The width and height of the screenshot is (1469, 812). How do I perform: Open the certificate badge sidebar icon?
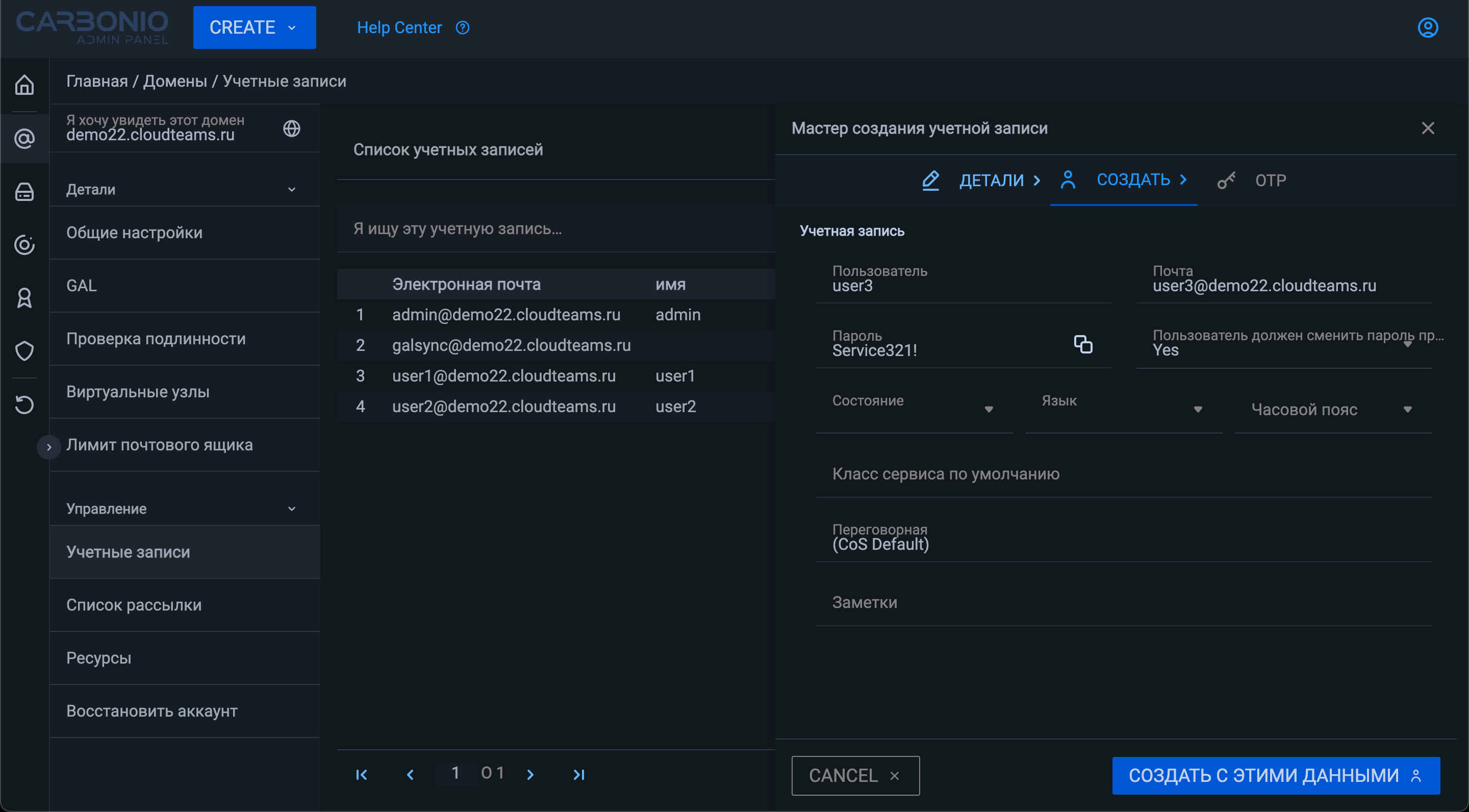tap(24, 298)
